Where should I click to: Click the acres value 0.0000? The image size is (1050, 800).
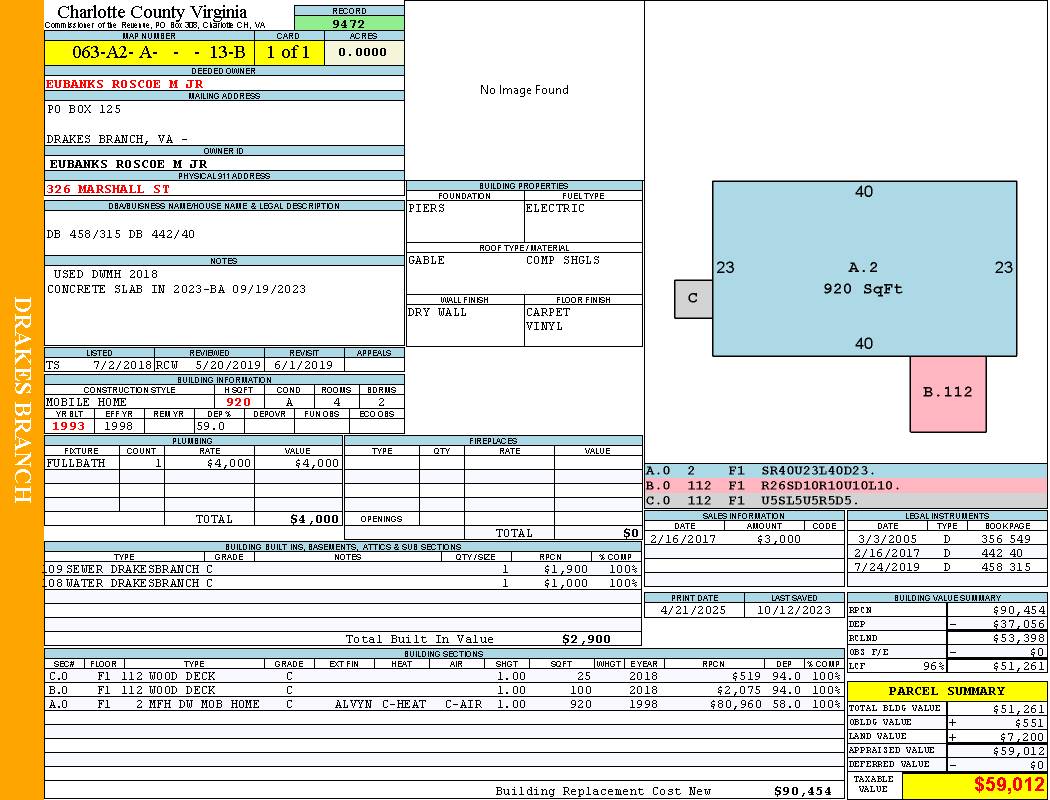pos(363,52)
